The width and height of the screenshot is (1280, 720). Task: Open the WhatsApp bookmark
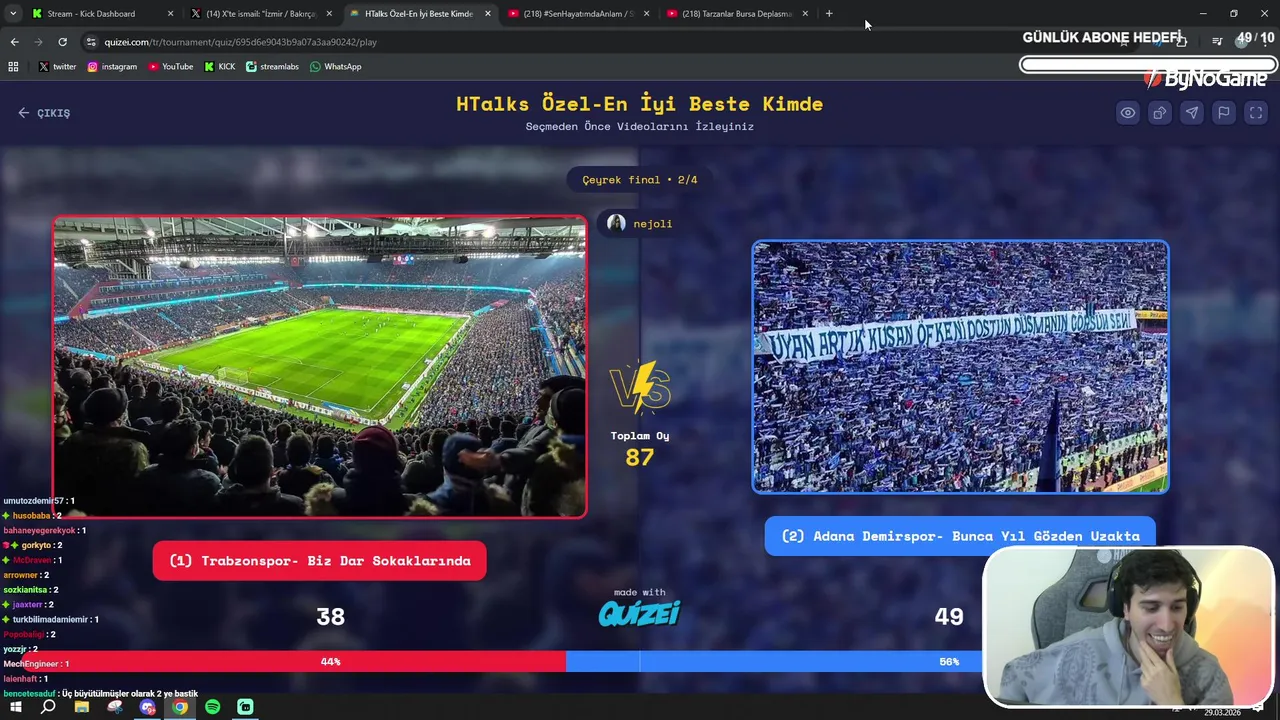[335, 66]
